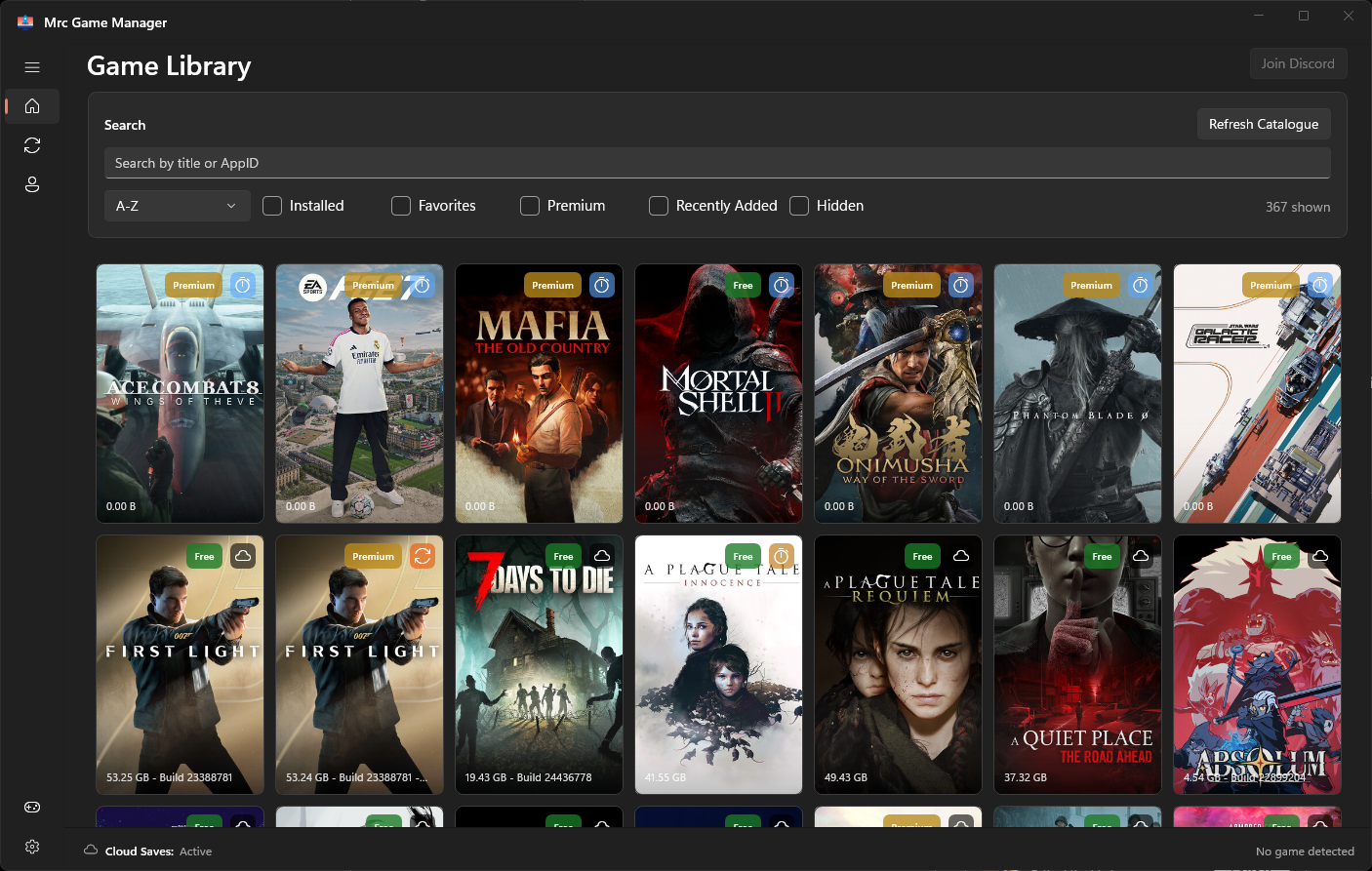The width and height of the screenshot is (1372, 871).
Task: Open Mortal Shell II game card
Action: (x=718, y=394)
